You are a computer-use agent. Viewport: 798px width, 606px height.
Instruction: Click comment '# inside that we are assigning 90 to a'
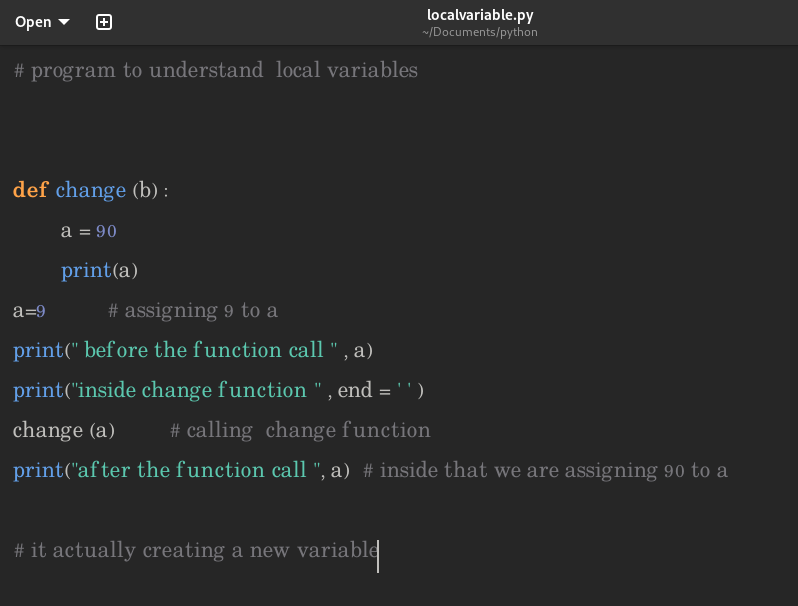click(545, 471)
